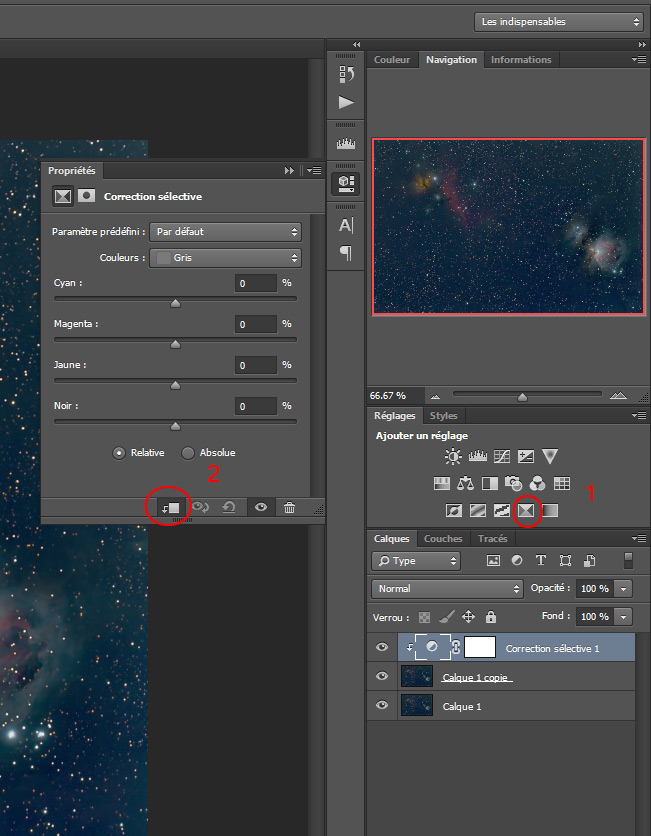Open the Propriétés panel flyout menu
This screenshot has width=651, height=836.
pyautogui.click(x=315, y=171)
